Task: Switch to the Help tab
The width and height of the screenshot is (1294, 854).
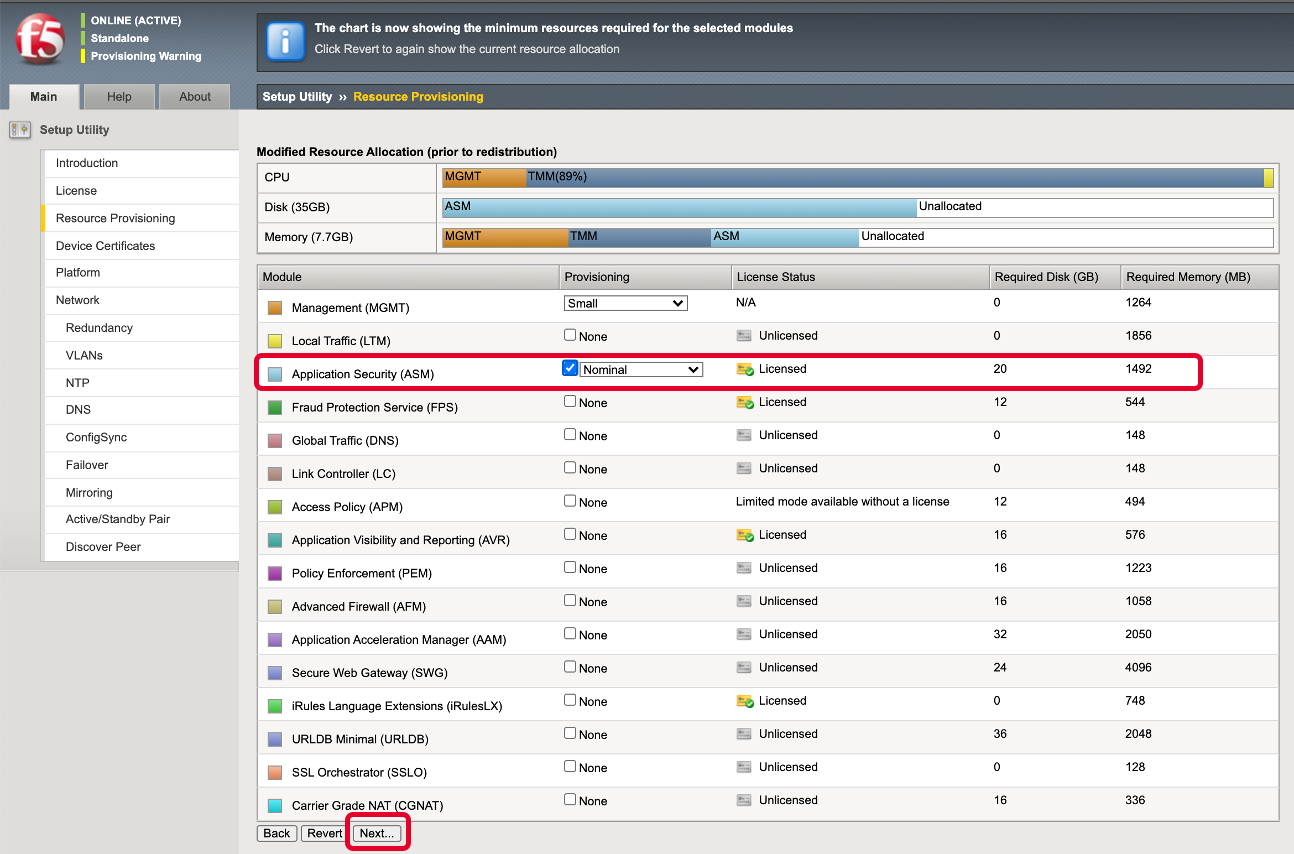Action: [119, 97]
